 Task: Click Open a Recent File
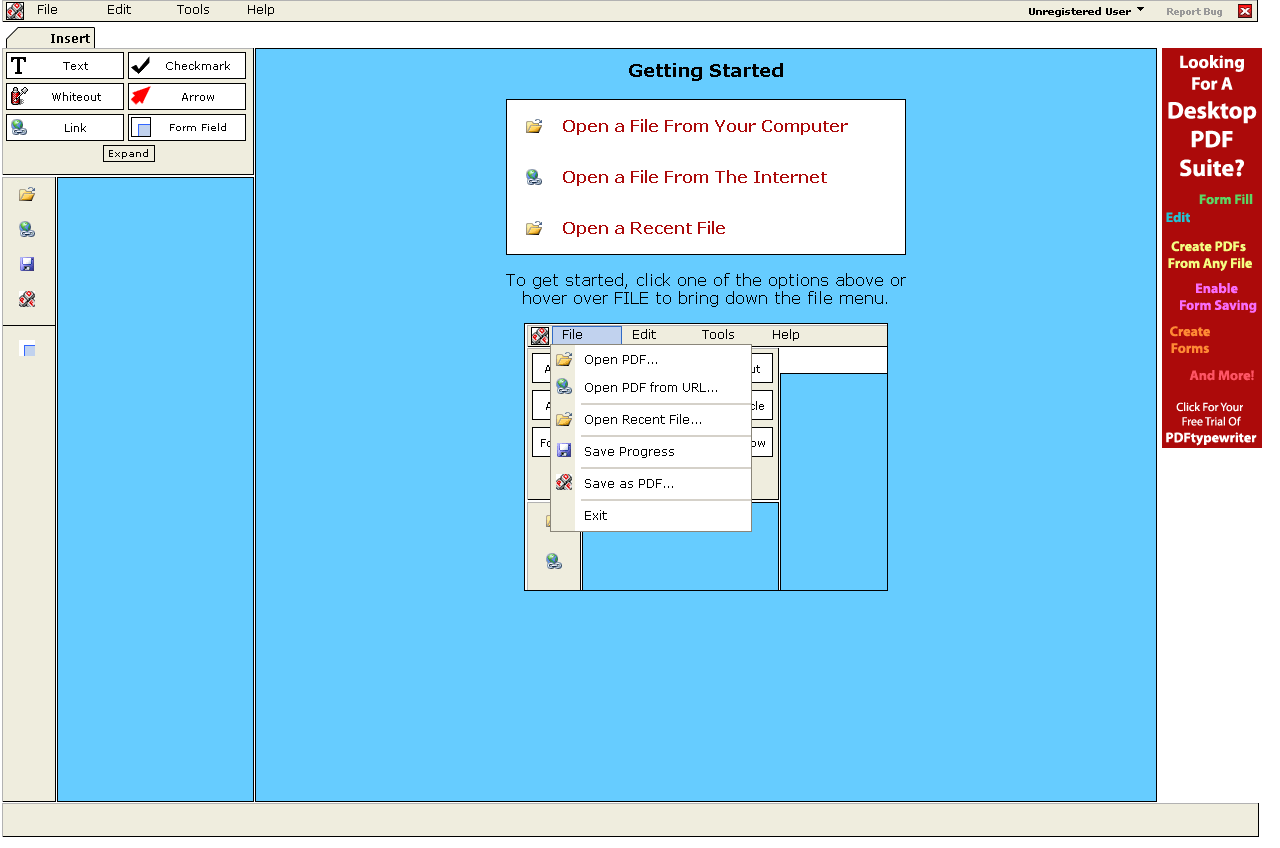[x=644, y=228]
